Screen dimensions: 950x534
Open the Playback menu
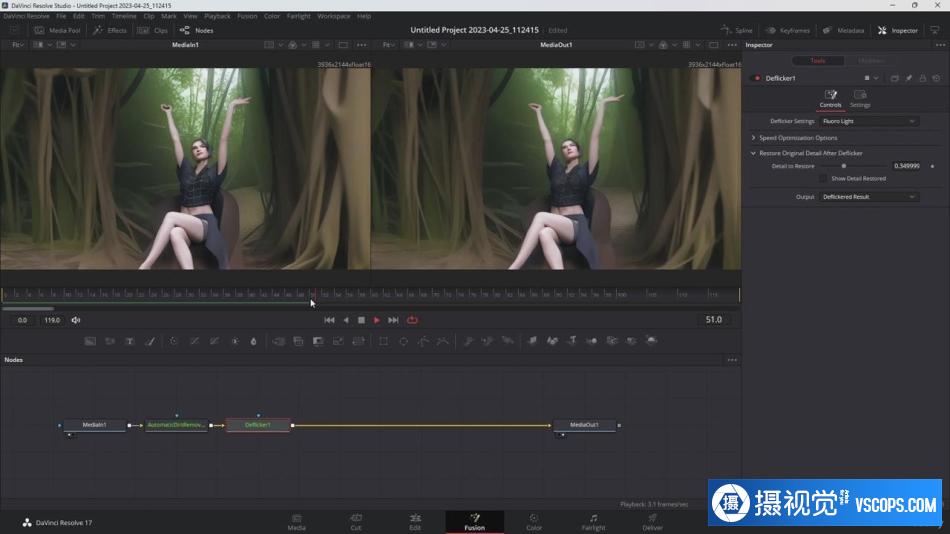217,16
